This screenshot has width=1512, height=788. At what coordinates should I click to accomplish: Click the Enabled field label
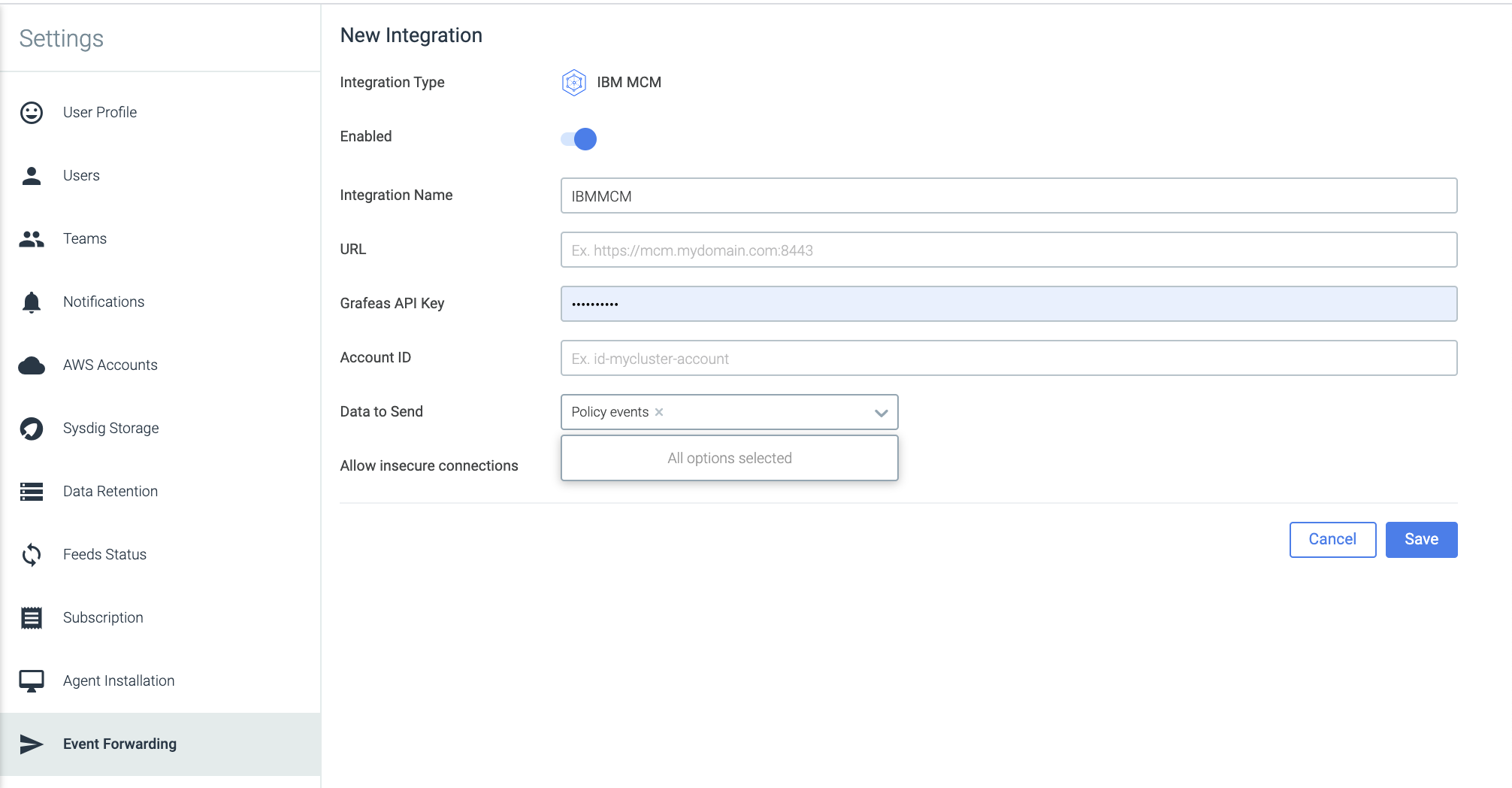click(366, 137)
